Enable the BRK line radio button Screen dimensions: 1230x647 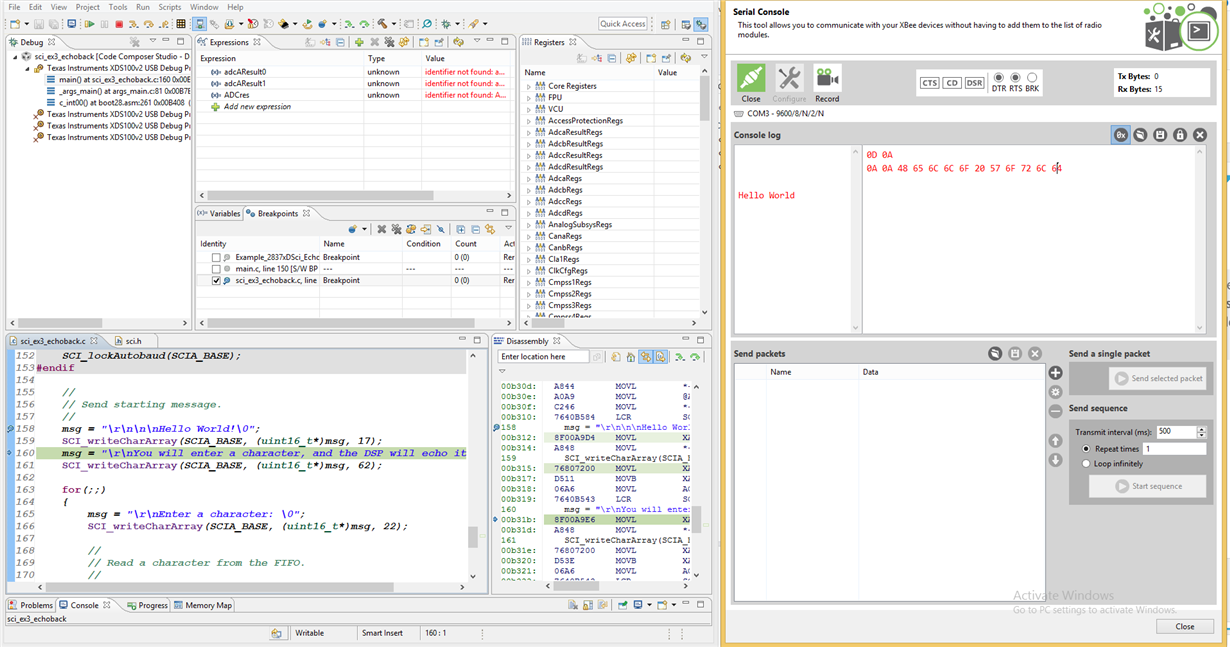point(1032,77)
